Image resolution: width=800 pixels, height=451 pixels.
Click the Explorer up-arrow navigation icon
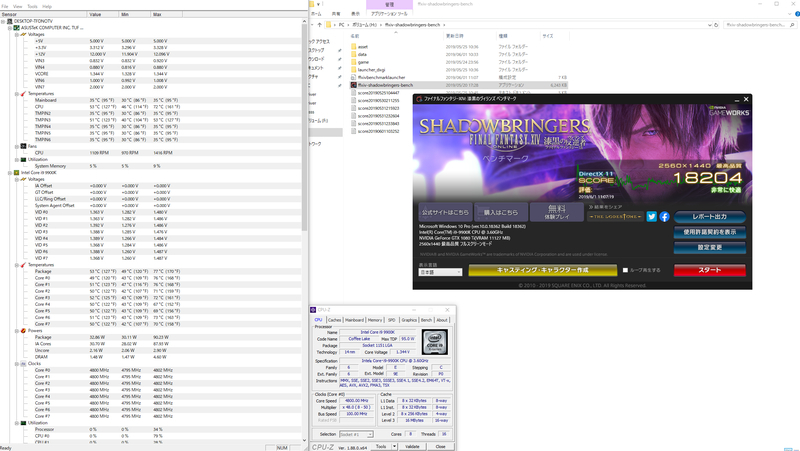(320, 24)
